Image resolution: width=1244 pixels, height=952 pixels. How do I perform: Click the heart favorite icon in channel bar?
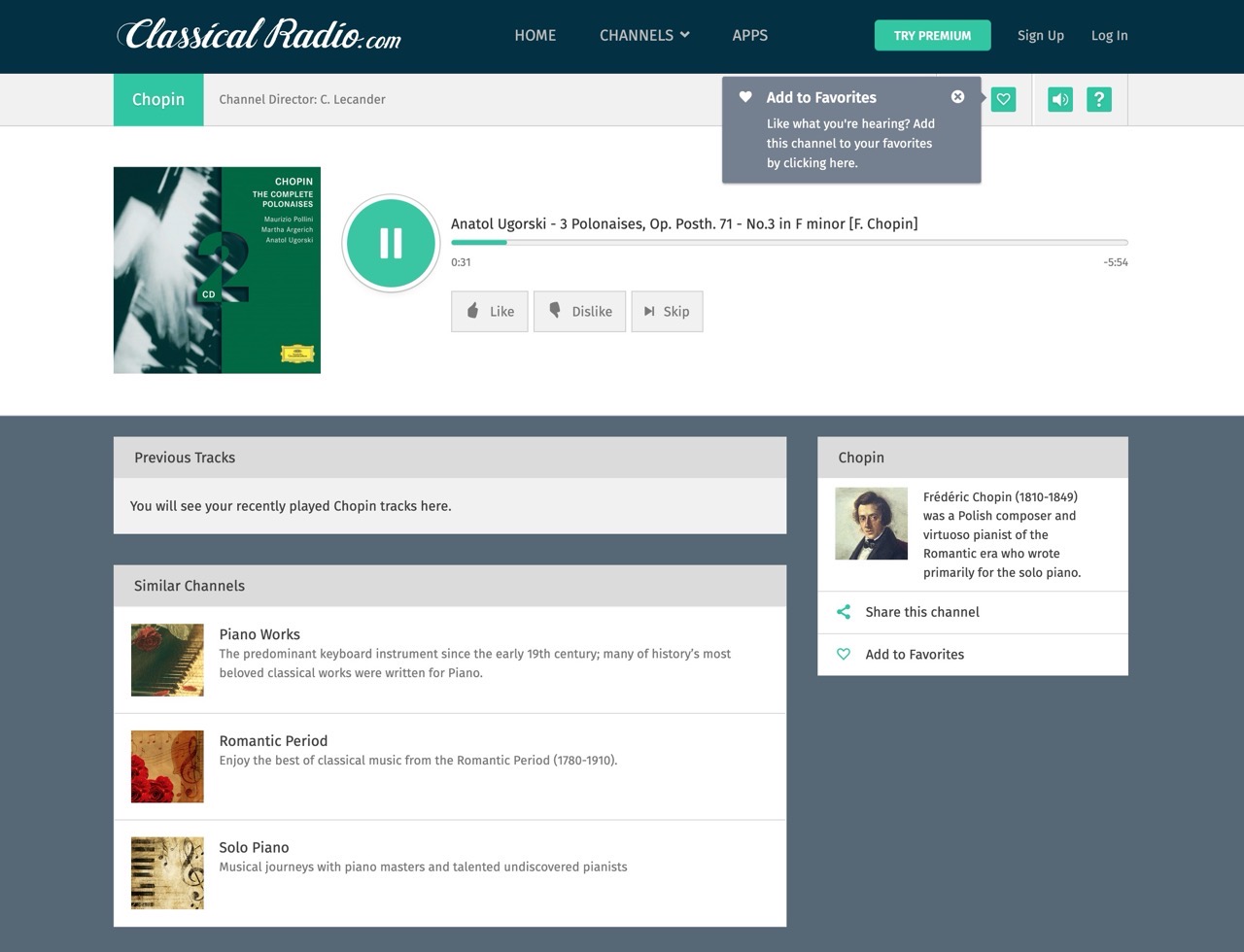(x=1003, y=99)
